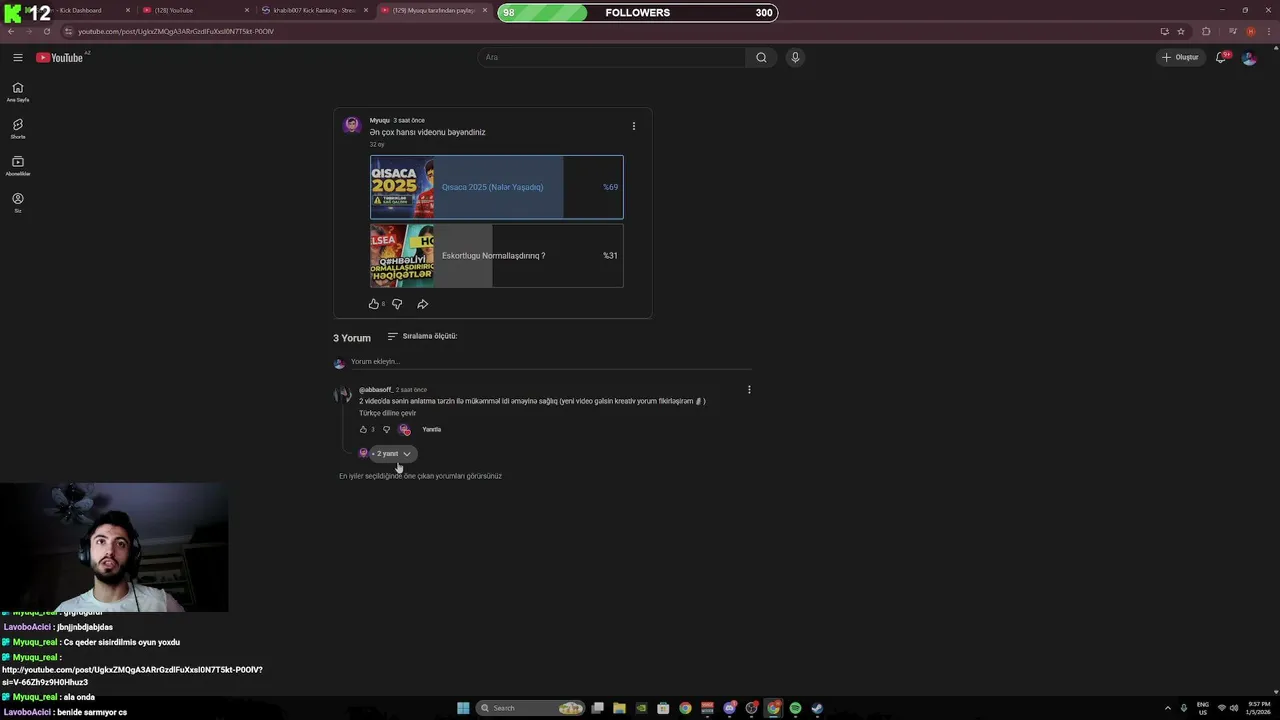This screenshot has width=1280, height=720.
Task: Open @abbasoff_ commenter profile link
Action: (375, 390)
